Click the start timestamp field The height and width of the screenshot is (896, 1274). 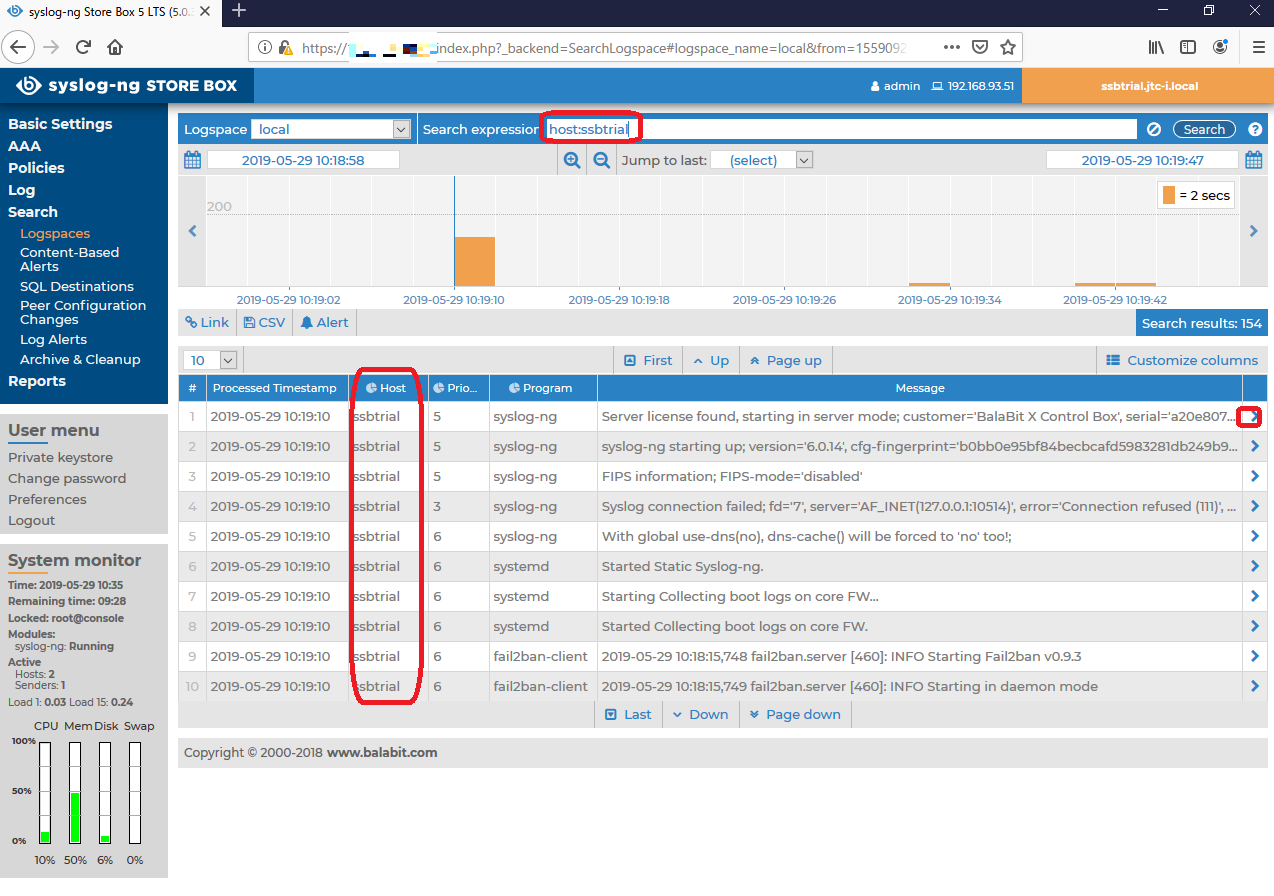303,160
